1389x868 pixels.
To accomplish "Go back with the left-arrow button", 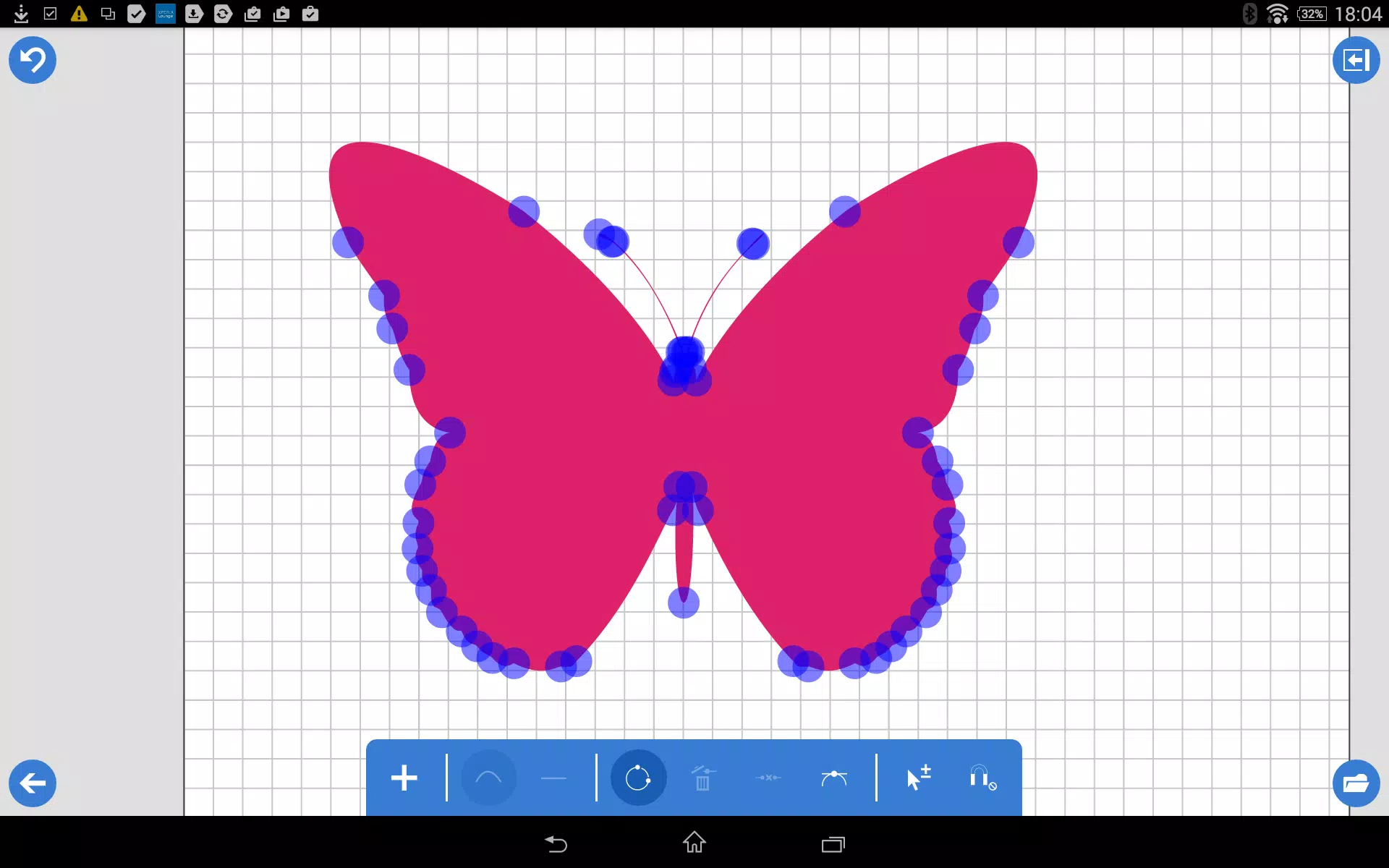I will [33, 783].
